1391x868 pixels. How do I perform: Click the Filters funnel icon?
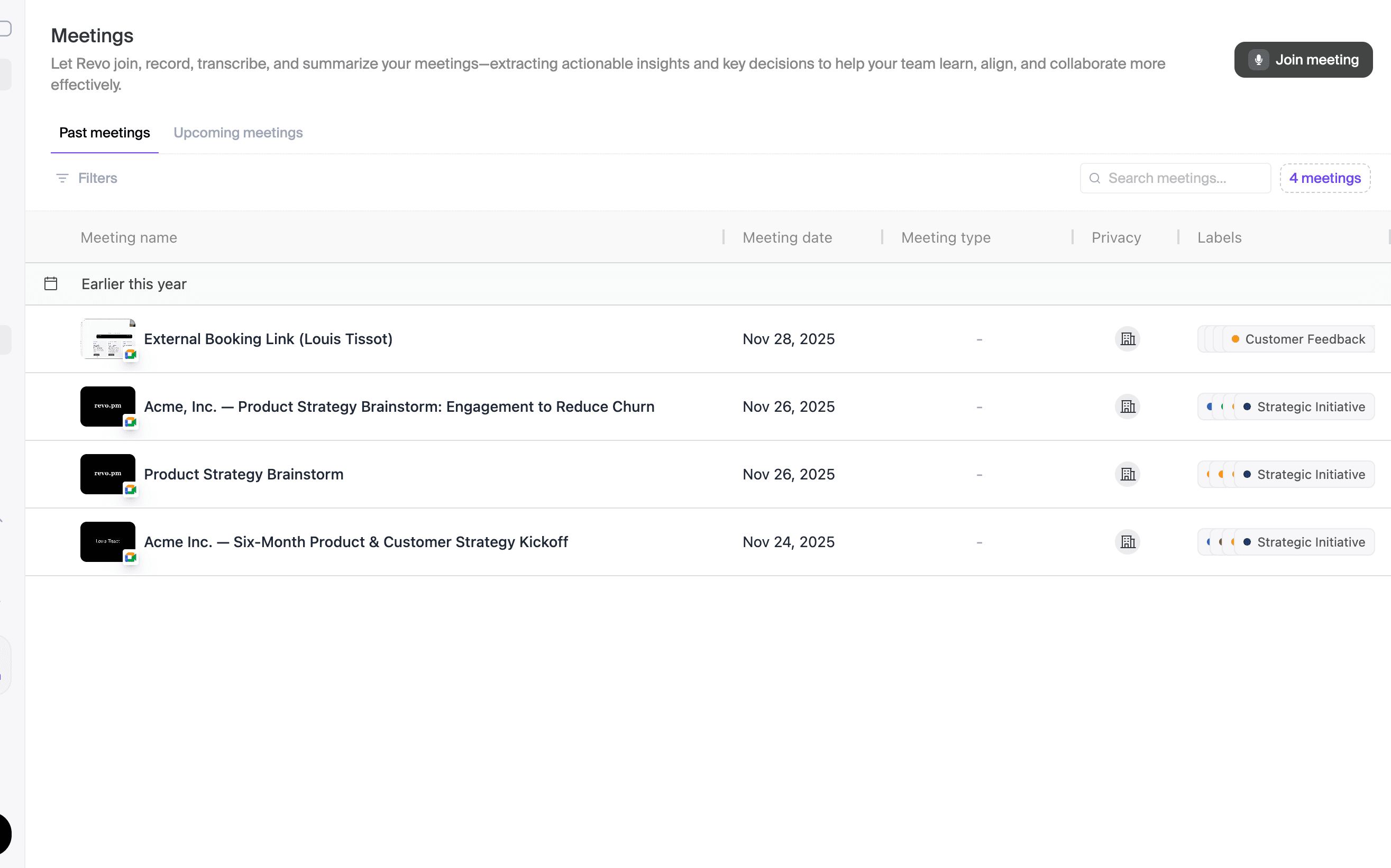pyautogui.click(x=62, y=178)
